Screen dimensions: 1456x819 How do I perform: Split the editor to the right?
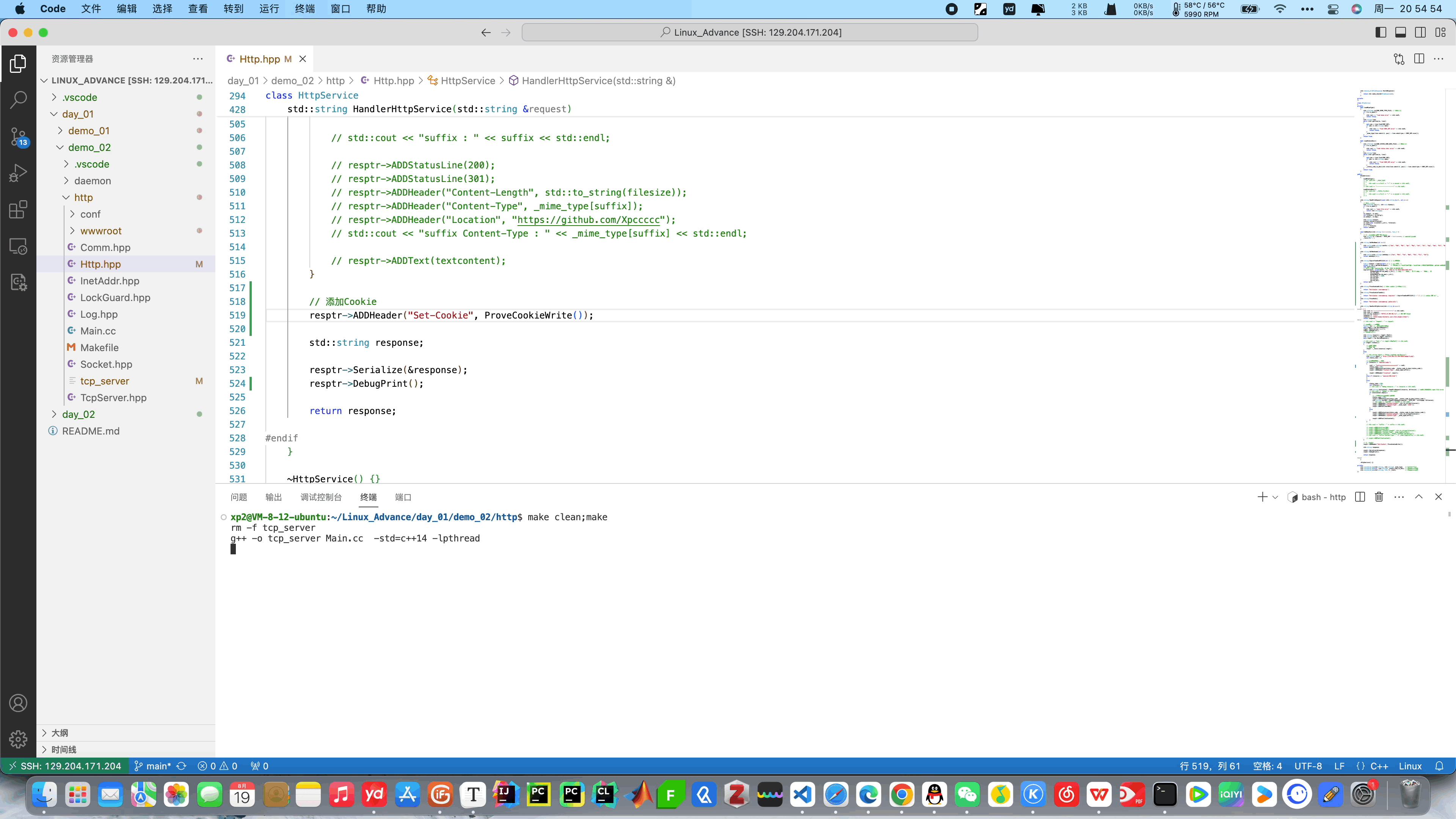tap(1419, 59)
